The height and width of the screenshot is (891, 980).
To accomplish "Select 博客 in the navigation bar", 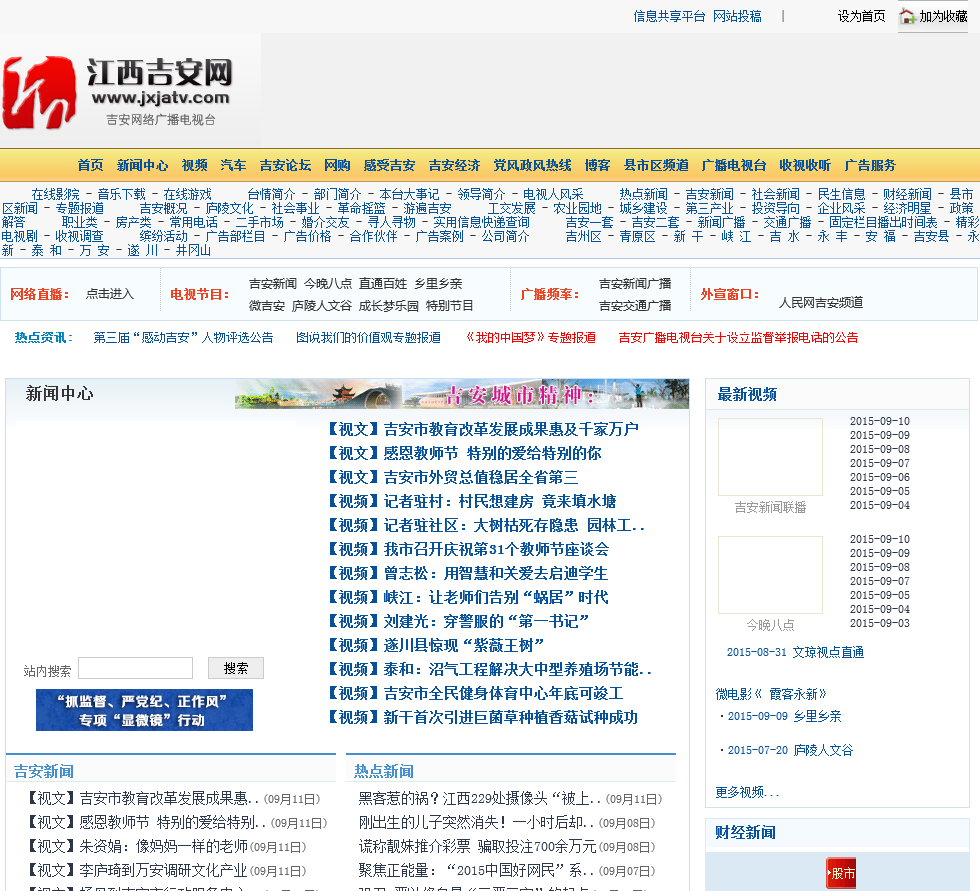I will click(597, 165).
